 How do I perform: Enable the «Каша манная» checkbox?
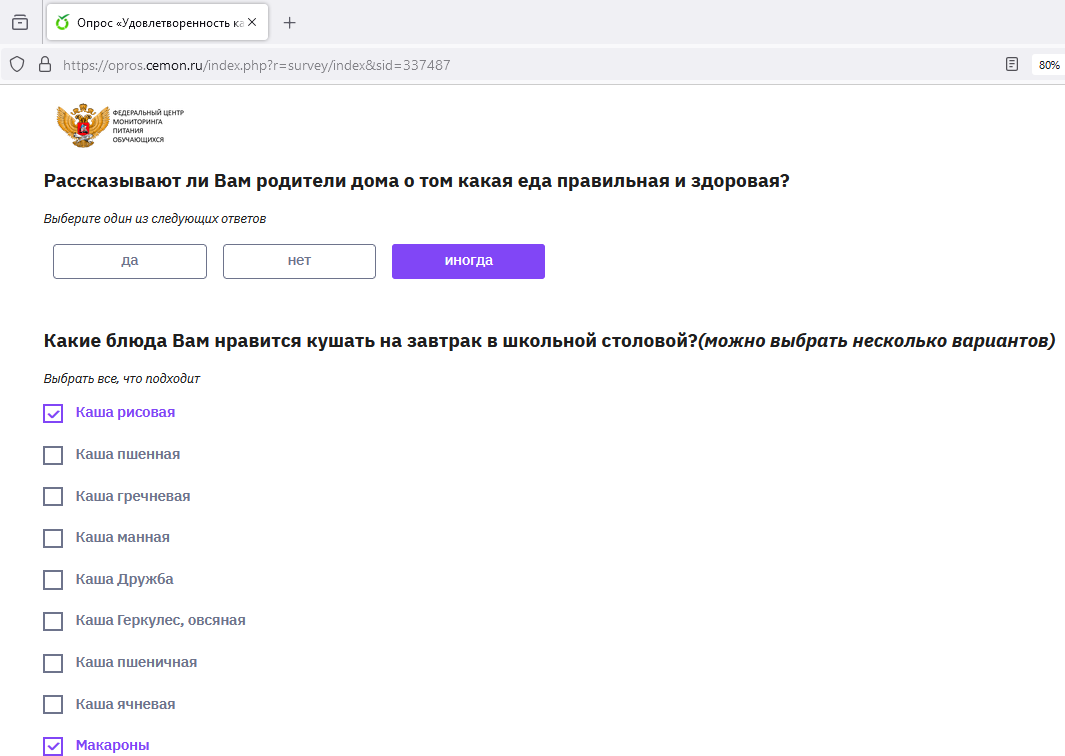click(53, 538)
